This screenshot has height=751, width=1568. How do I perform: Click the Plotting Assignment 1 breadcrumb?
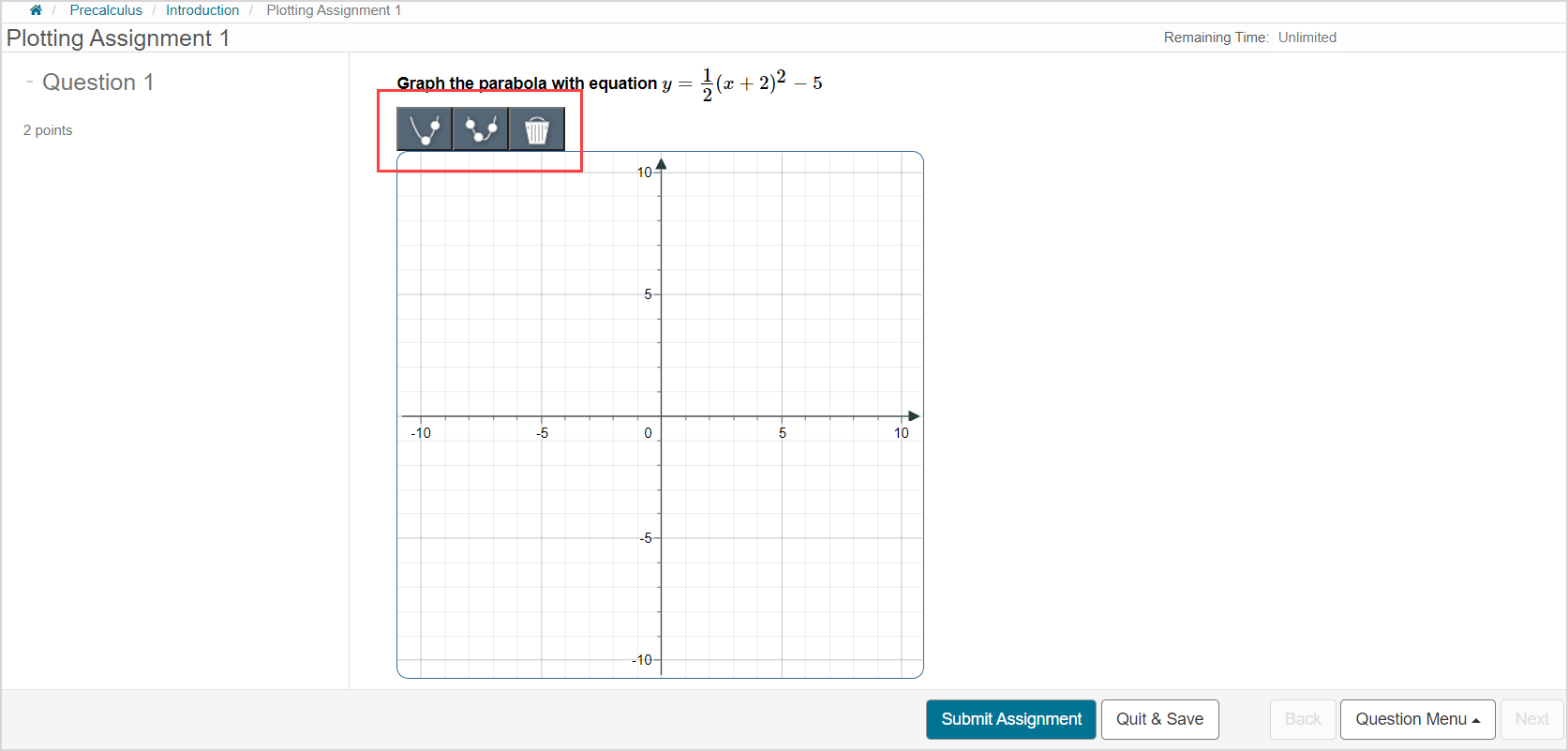pyautogui.click(x=334, y=10)
